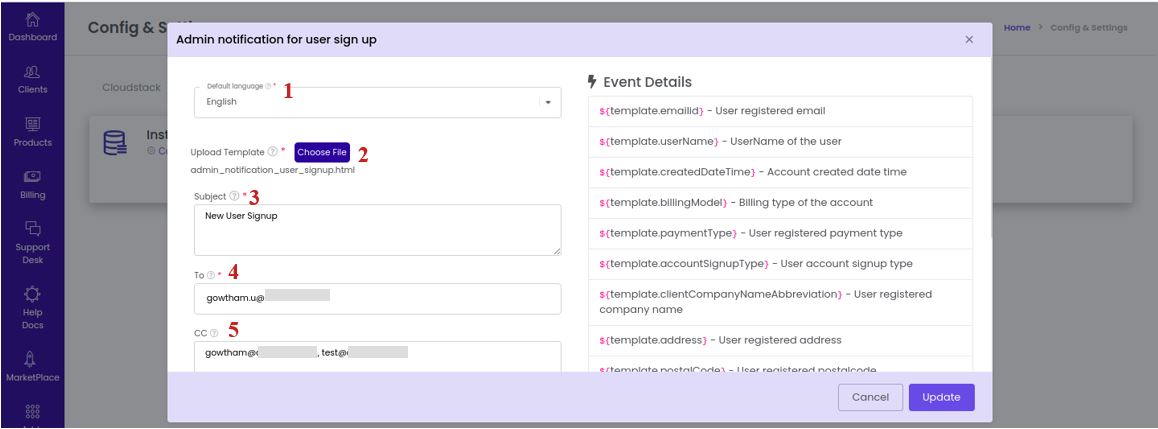Click the database icon on background card

(115, 143)
